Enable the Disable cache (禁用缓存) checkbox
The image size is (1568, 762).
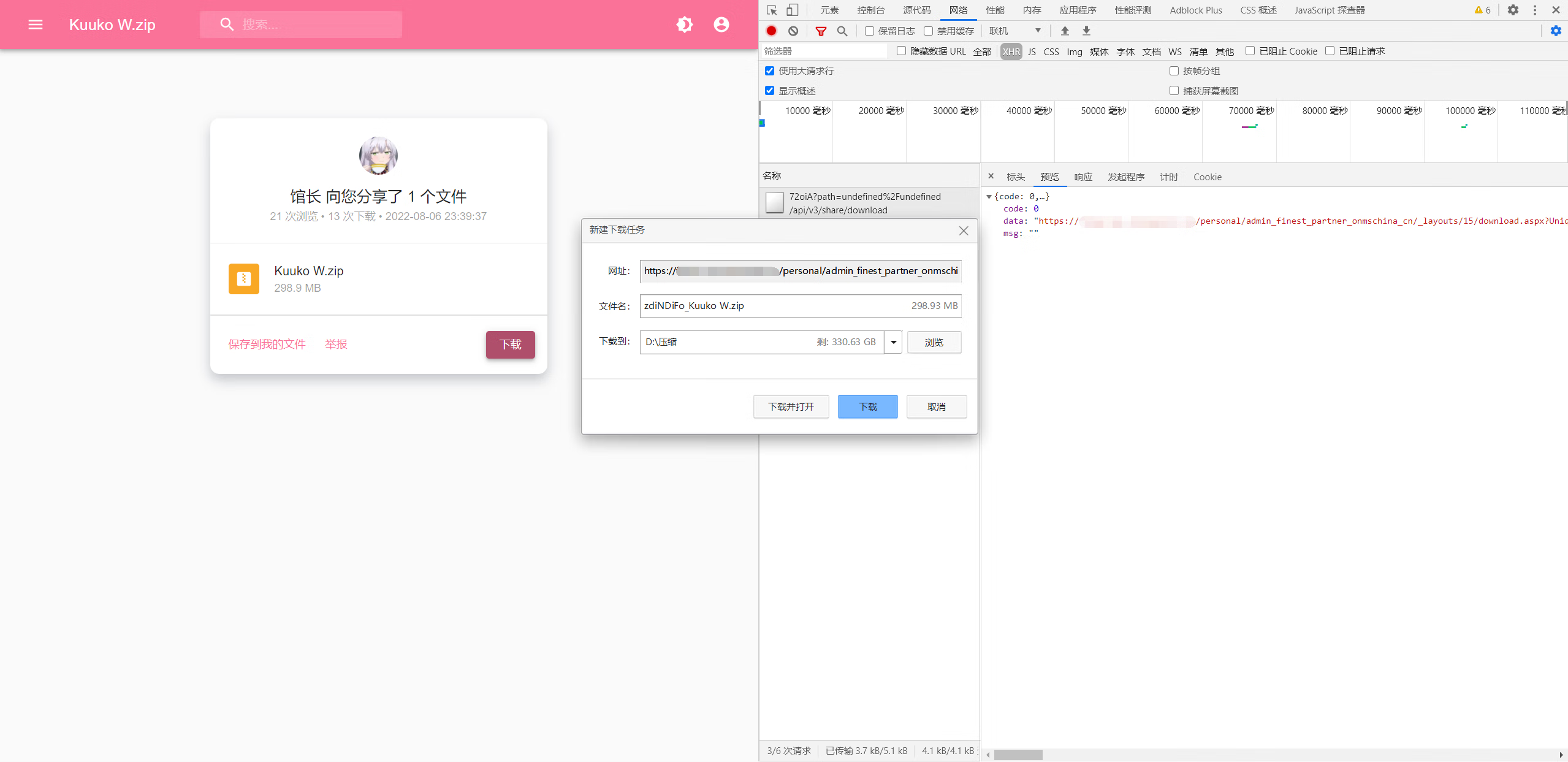928,31
